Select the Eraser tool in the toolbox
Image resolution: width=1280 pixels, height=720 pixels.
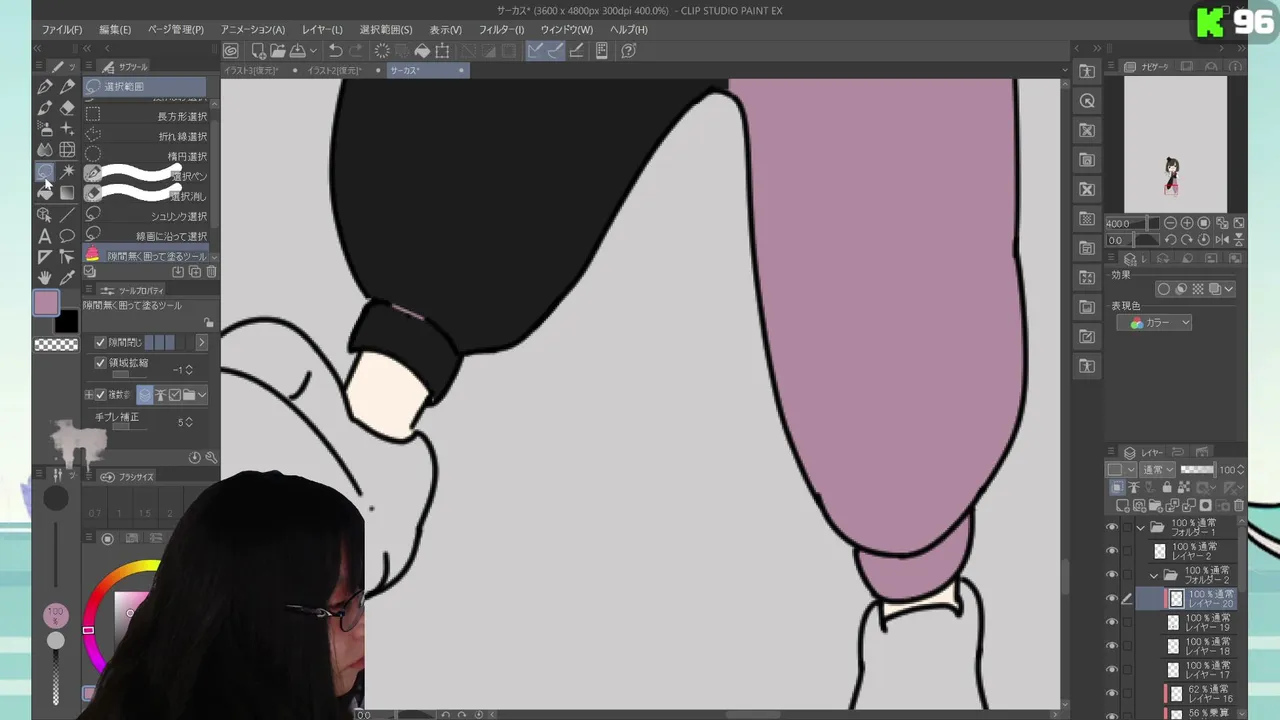pos(67,108)
